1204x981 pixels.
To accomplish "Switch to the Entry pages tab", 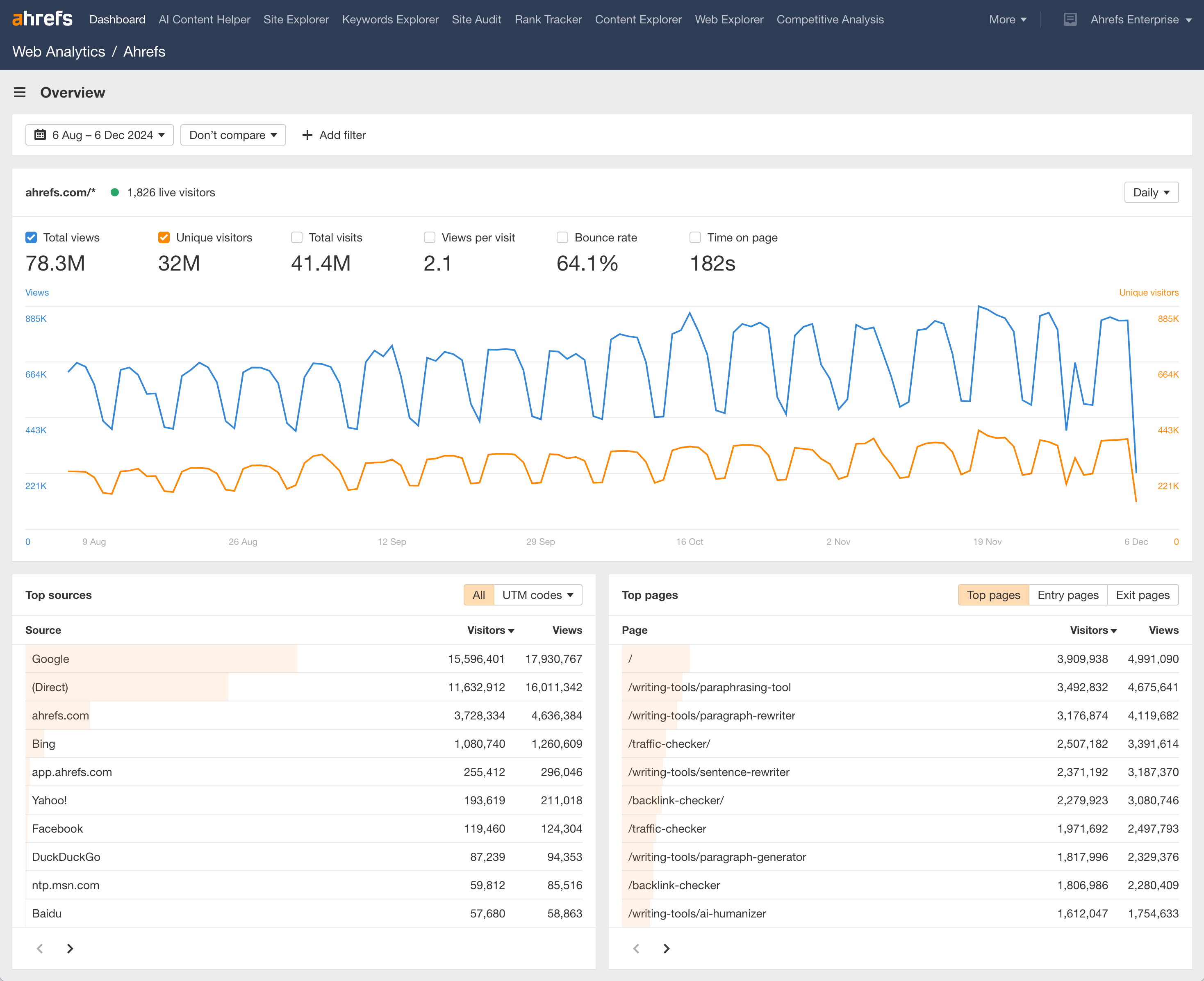I will [x=1068, y=595].
